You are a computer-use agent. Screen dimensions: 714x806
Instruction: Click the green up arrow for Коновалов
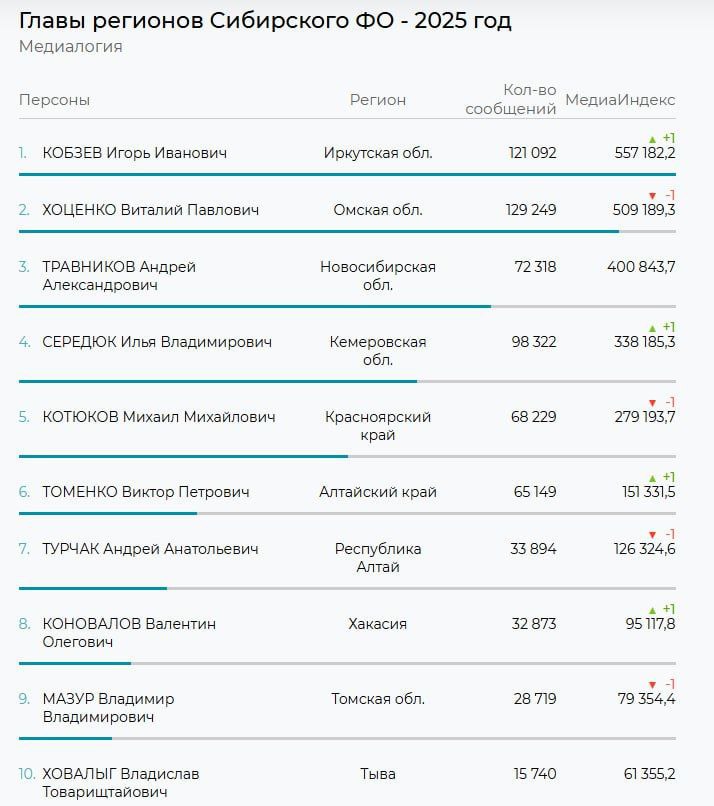pos(652,610)
